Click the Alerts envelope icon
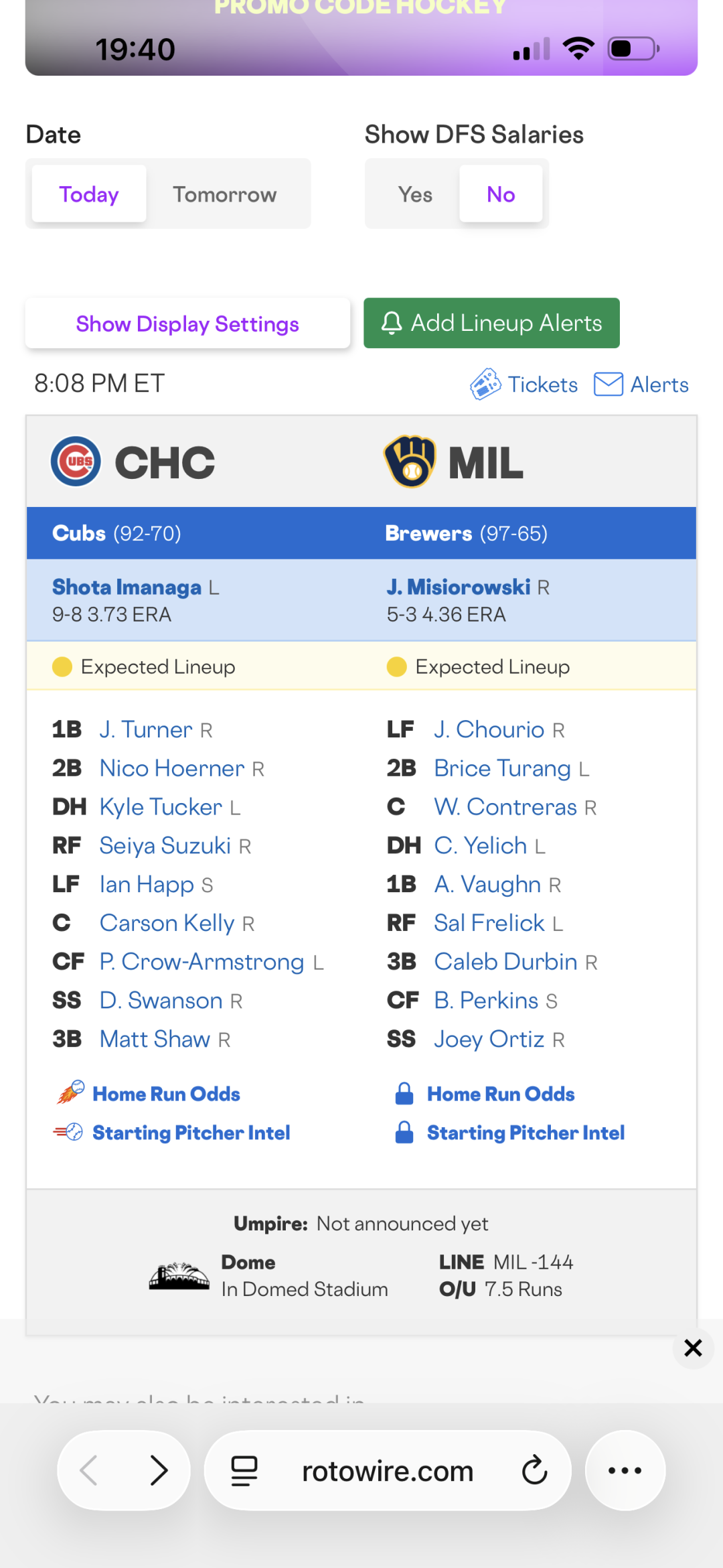Image resolution: width=723 pixels, height=1568 pixels. (x=609, y=384)
